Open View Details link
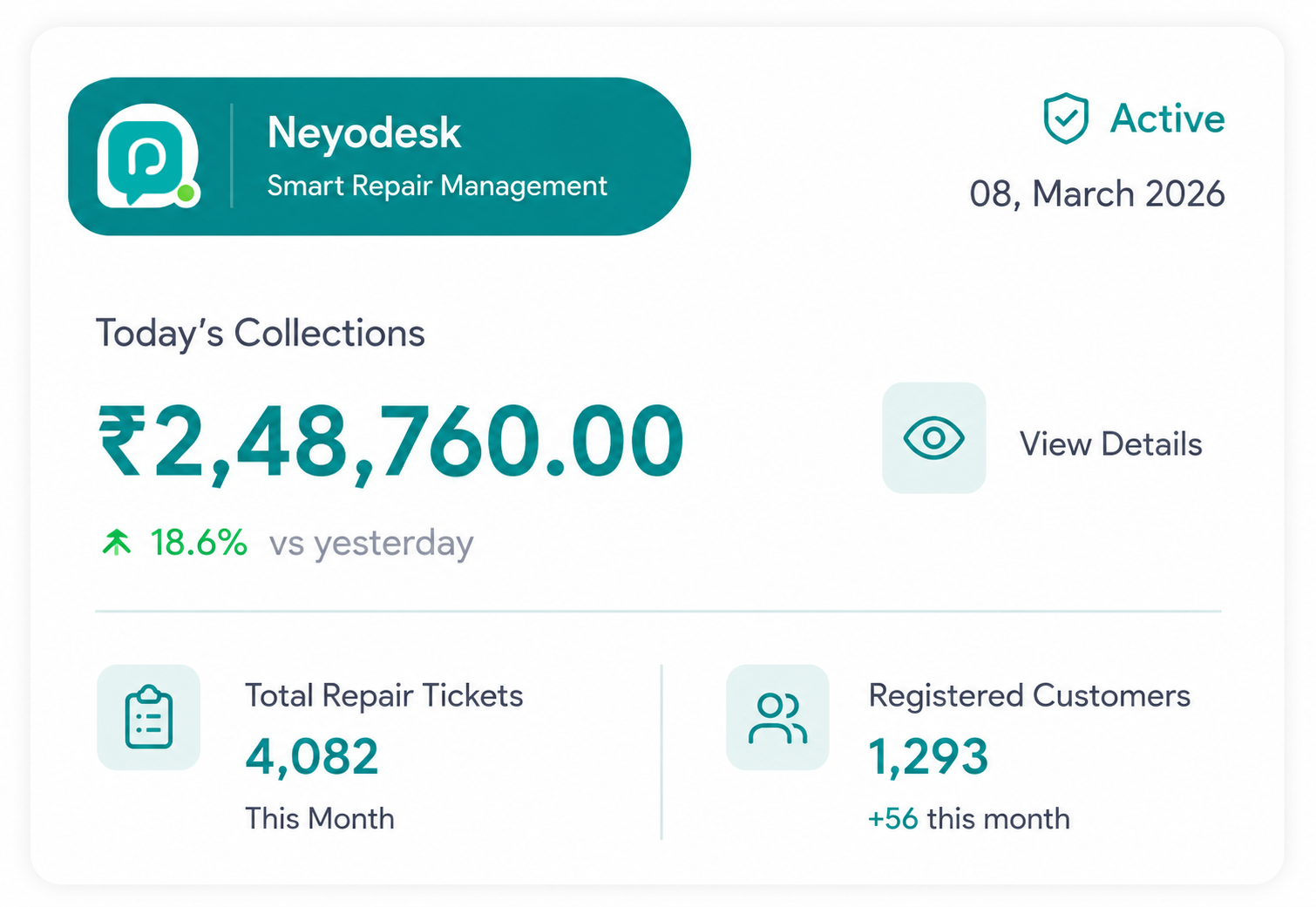 click(1110, 444)
